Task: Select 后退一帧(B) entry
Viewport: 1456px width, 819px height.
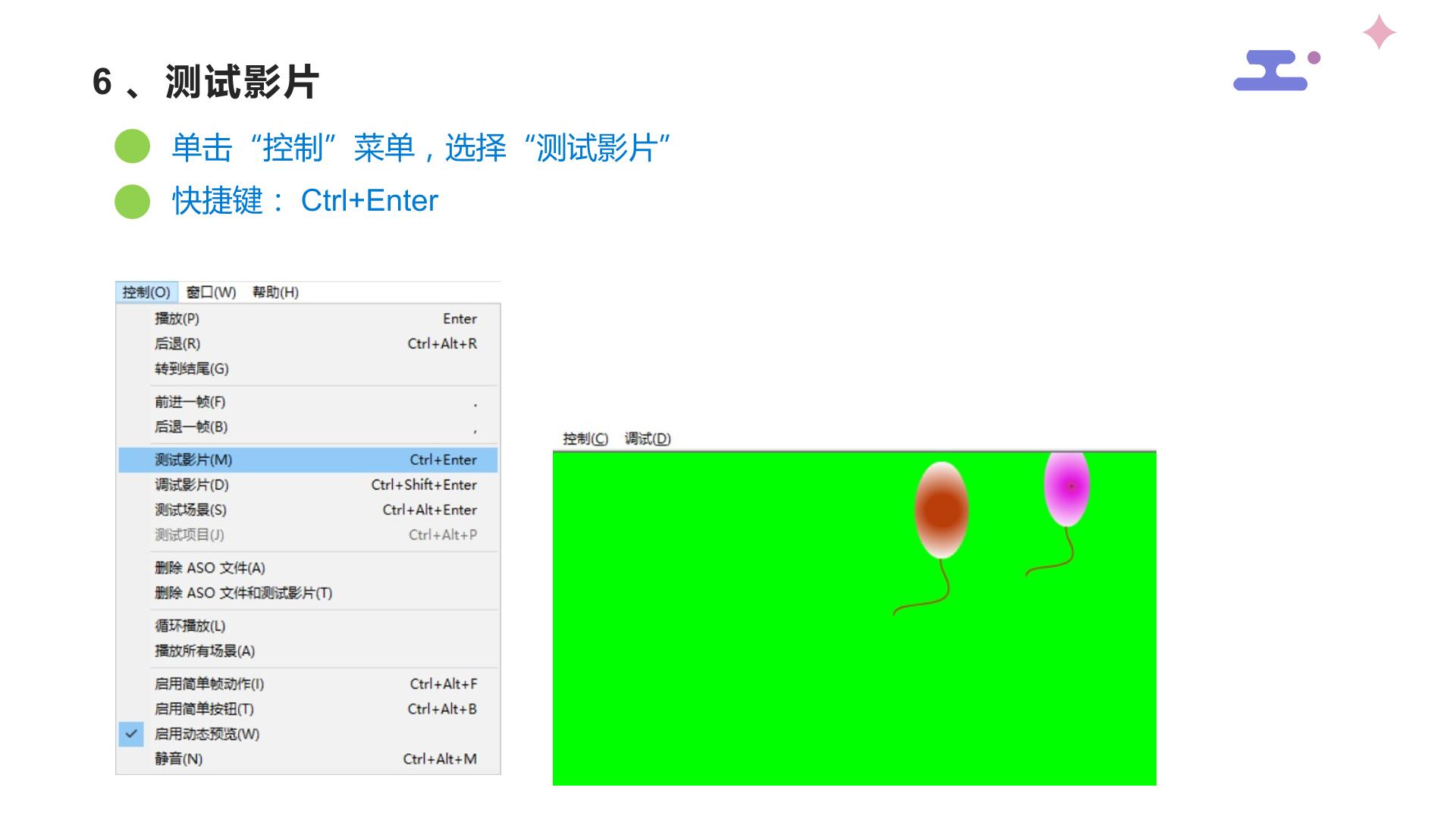Action: point(308,427)
